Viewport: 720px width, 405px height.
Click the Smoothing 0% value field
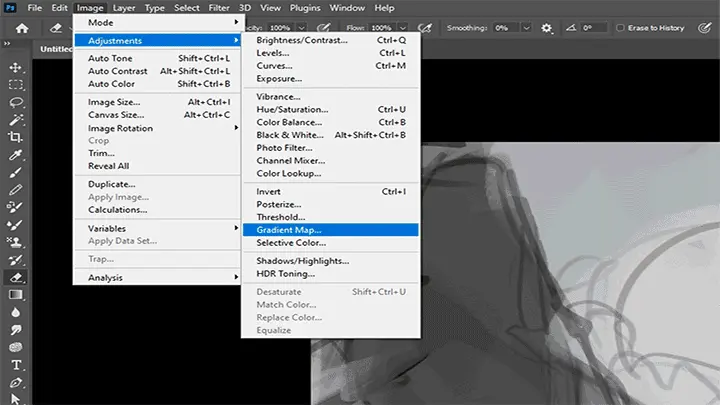tap(506, 28)
